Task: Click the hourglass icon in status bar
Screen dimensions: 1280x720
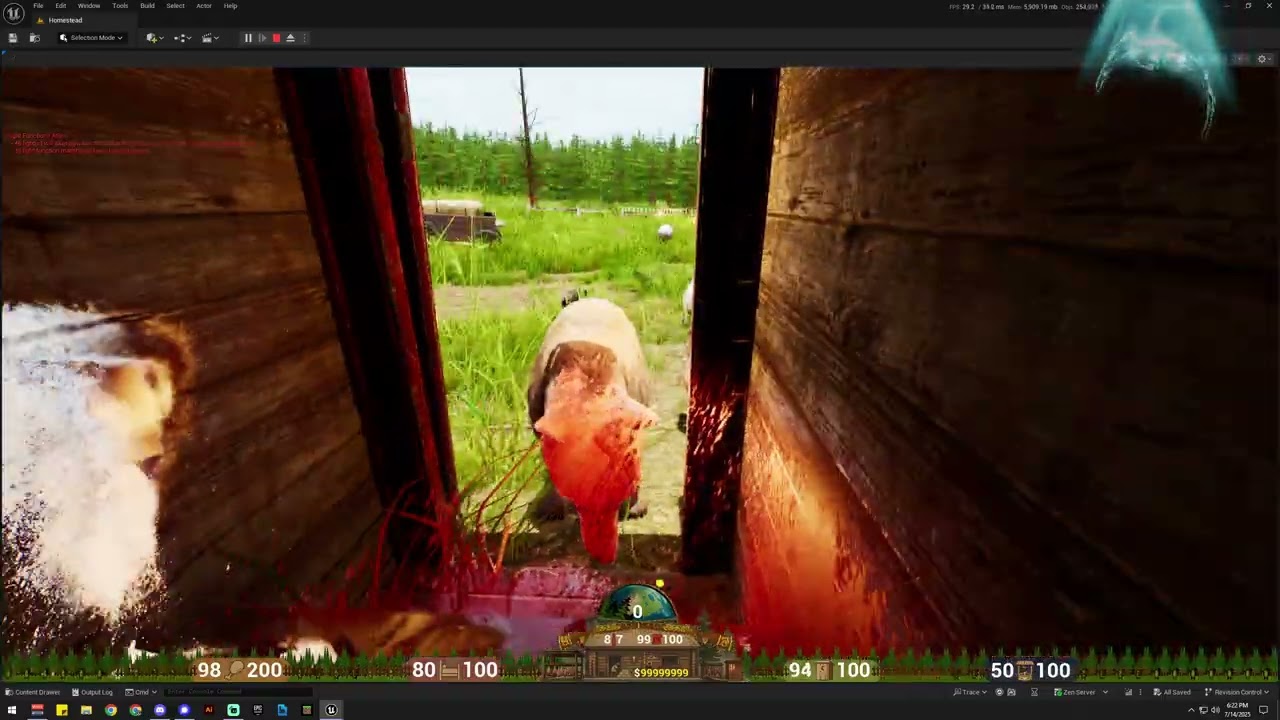Action: [x=1034, y=692]
